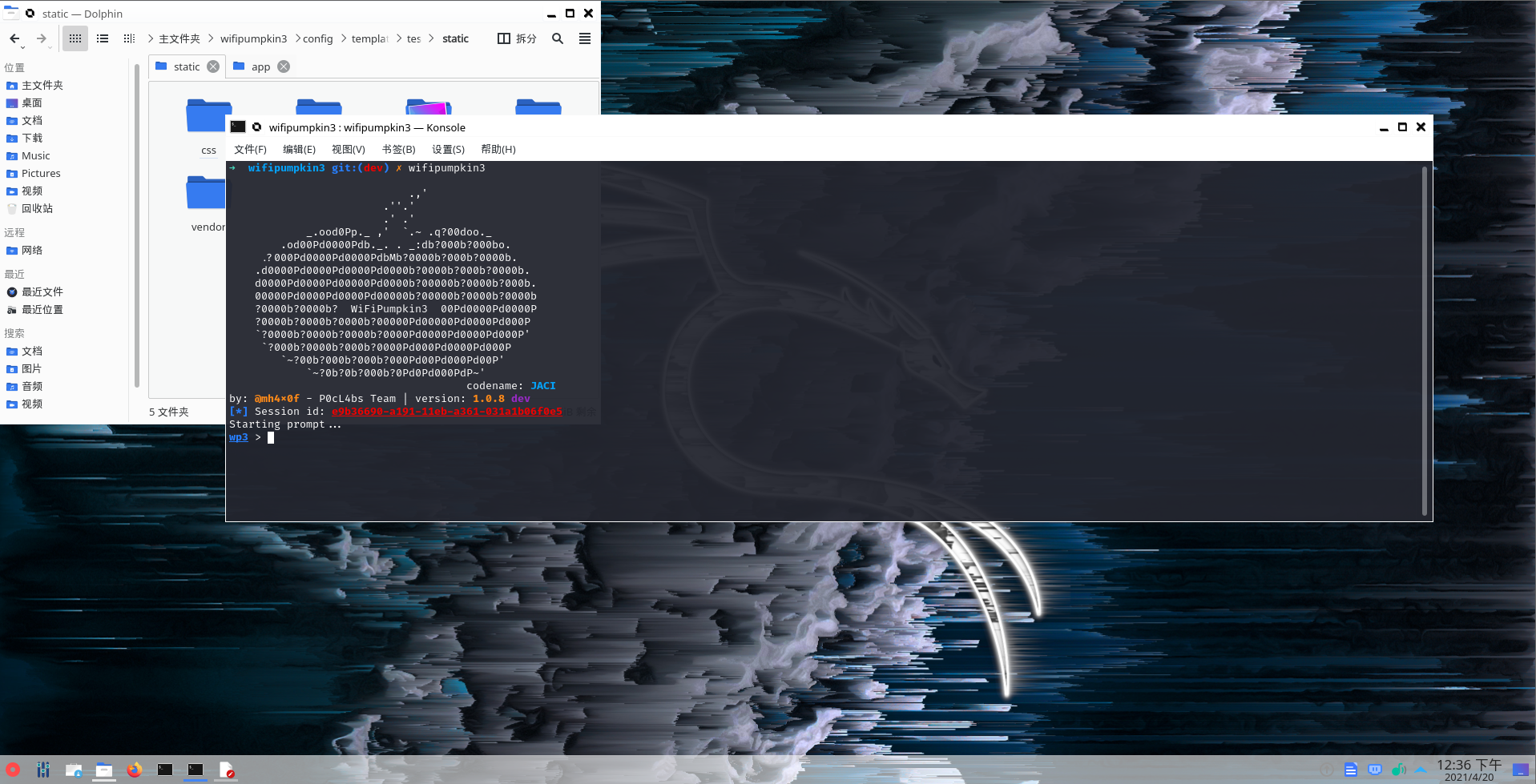Click the audio volume tray icon
This screenshot has height=784, width=1536.
[x=1398, y=770]
